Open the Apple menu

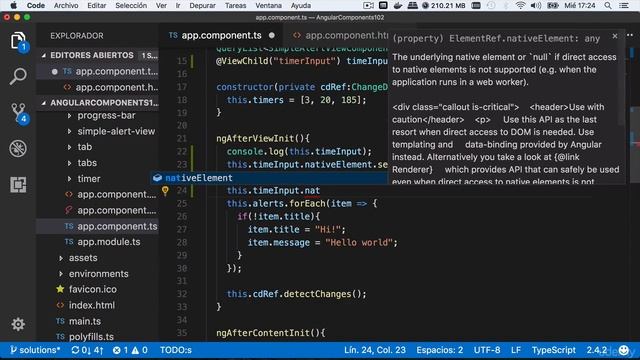click(13, 5)
